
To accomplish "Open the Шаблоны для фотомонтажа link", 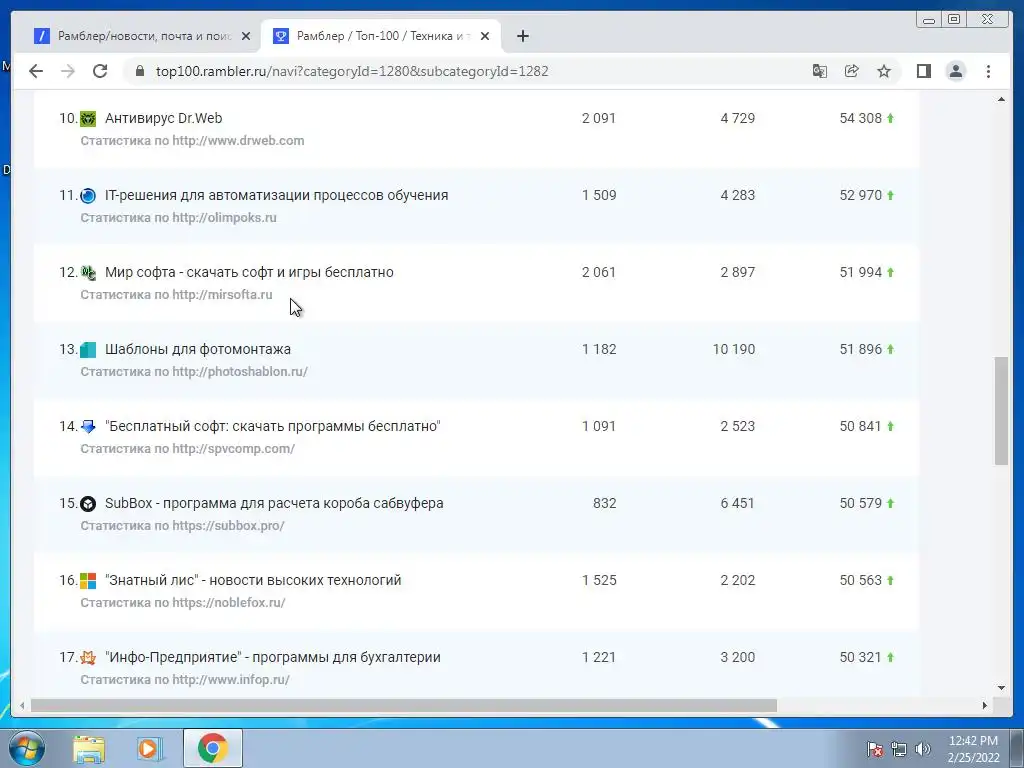I will (x=197, y=349).
